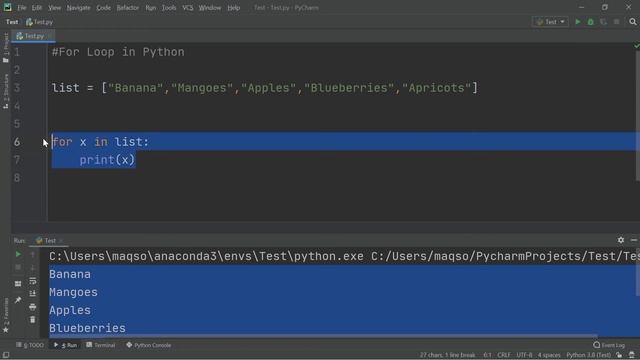Click the editor vertical scrollbar
Screen dimensions: 640x360
(638, 116)
